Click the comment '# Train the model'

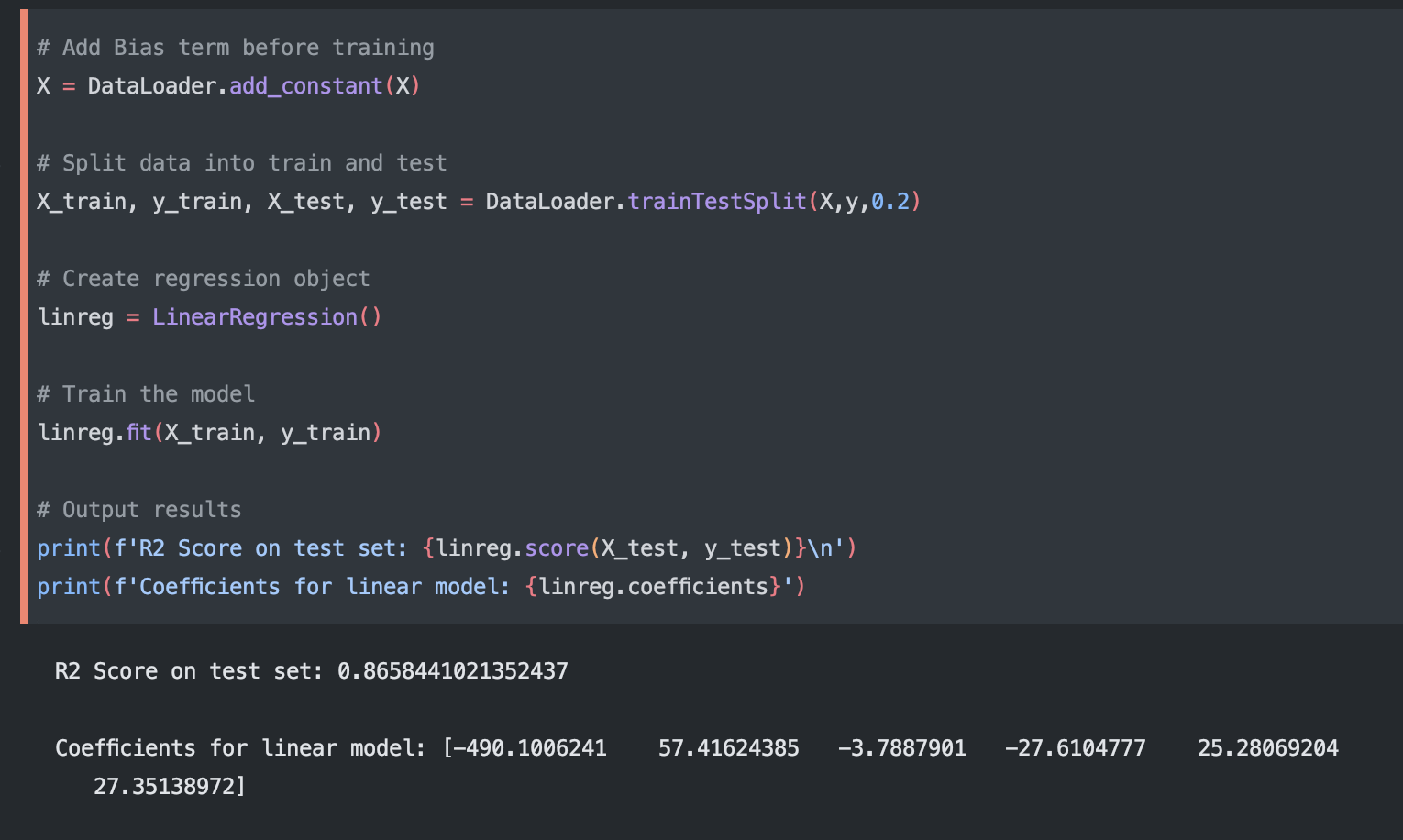pyautogui.click(x=146, y=394)
